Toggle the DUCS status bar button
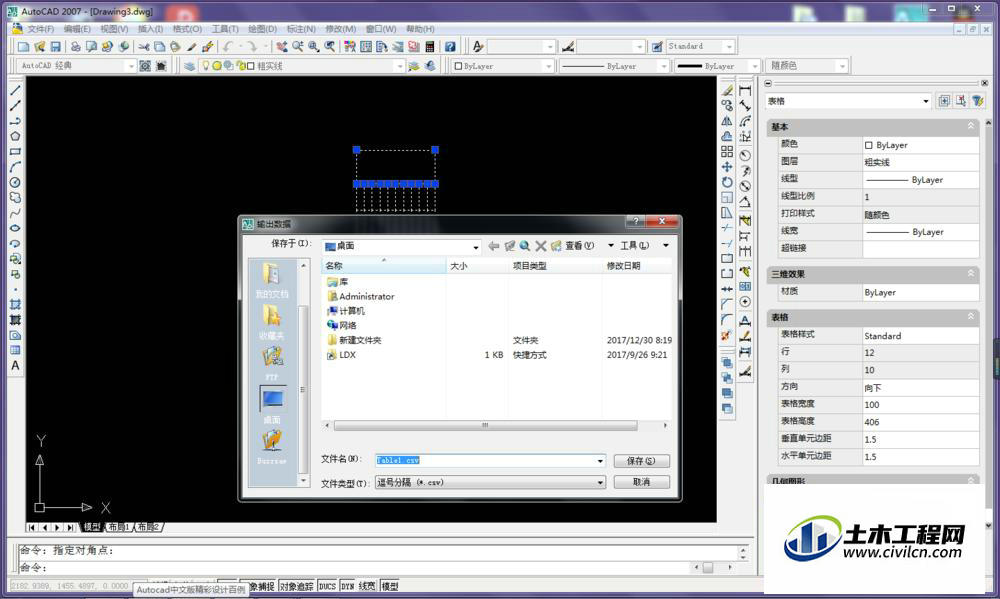This screenshot has width=1000, height=599. pyautogui.click(x=327, y=586)
